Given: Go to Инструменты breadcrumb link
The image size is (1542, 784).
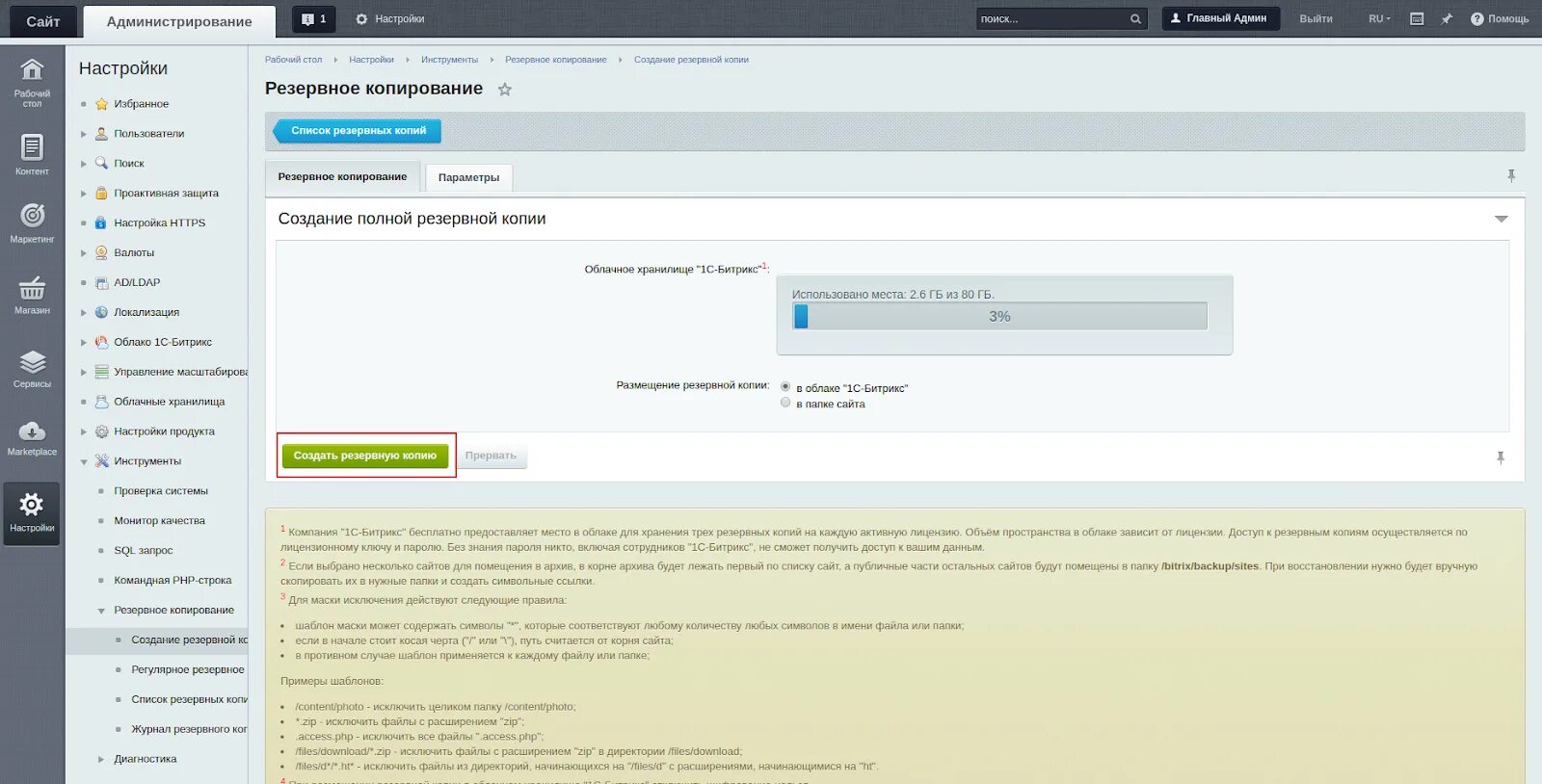Looking at the screenshot, I should (x=449, y=60).
